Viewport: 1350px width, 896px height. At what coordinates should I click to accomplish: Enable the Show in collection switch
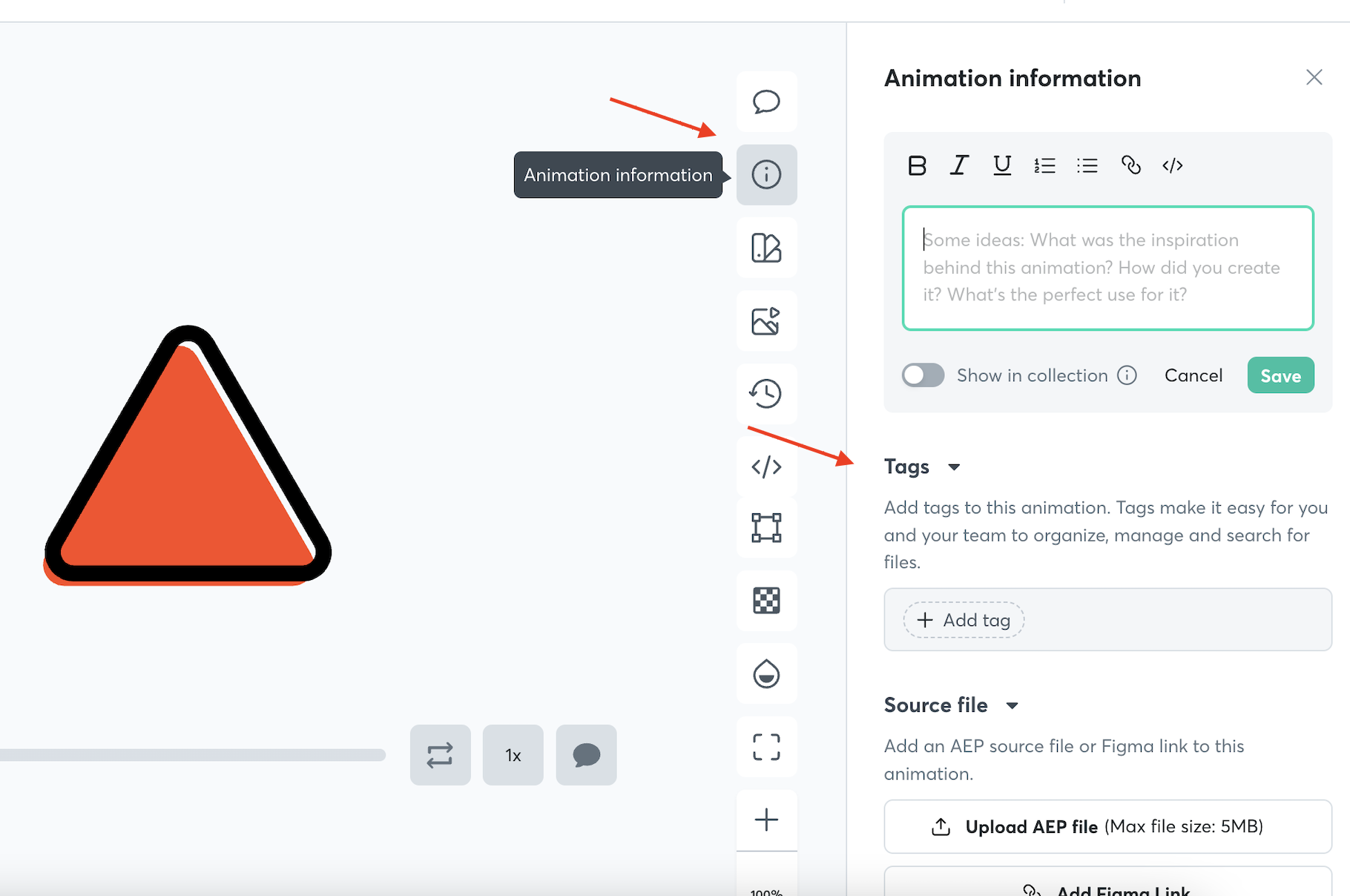[x=923, y=375]
